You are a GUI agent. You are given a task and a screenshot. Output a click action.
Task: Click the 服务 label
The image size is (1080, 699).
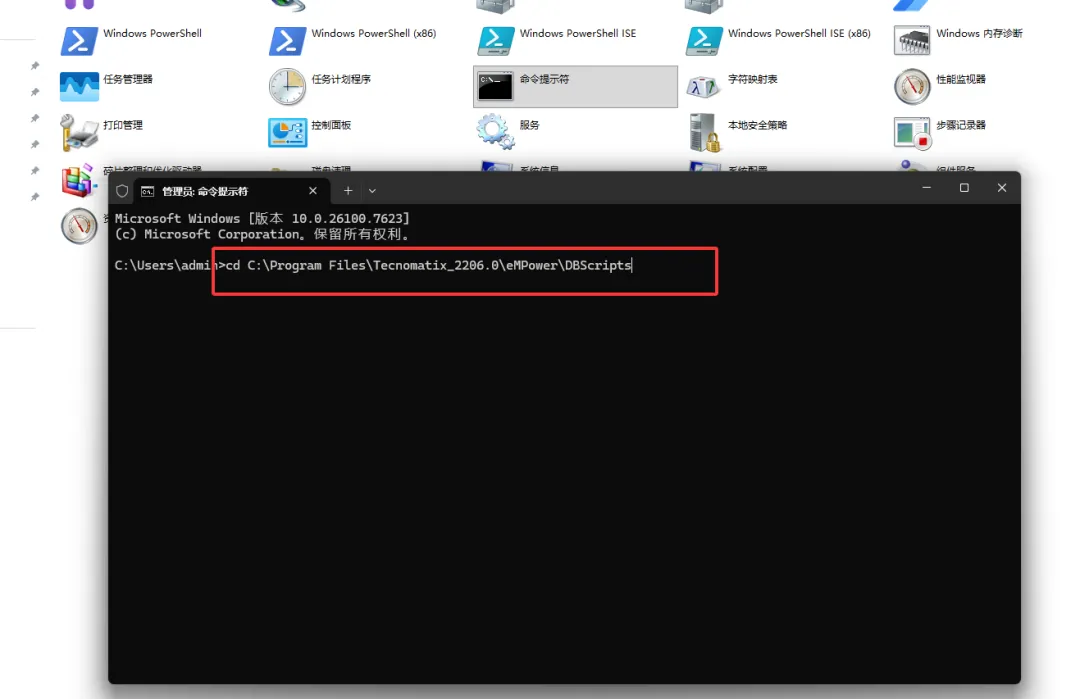[x=530, y=125]
